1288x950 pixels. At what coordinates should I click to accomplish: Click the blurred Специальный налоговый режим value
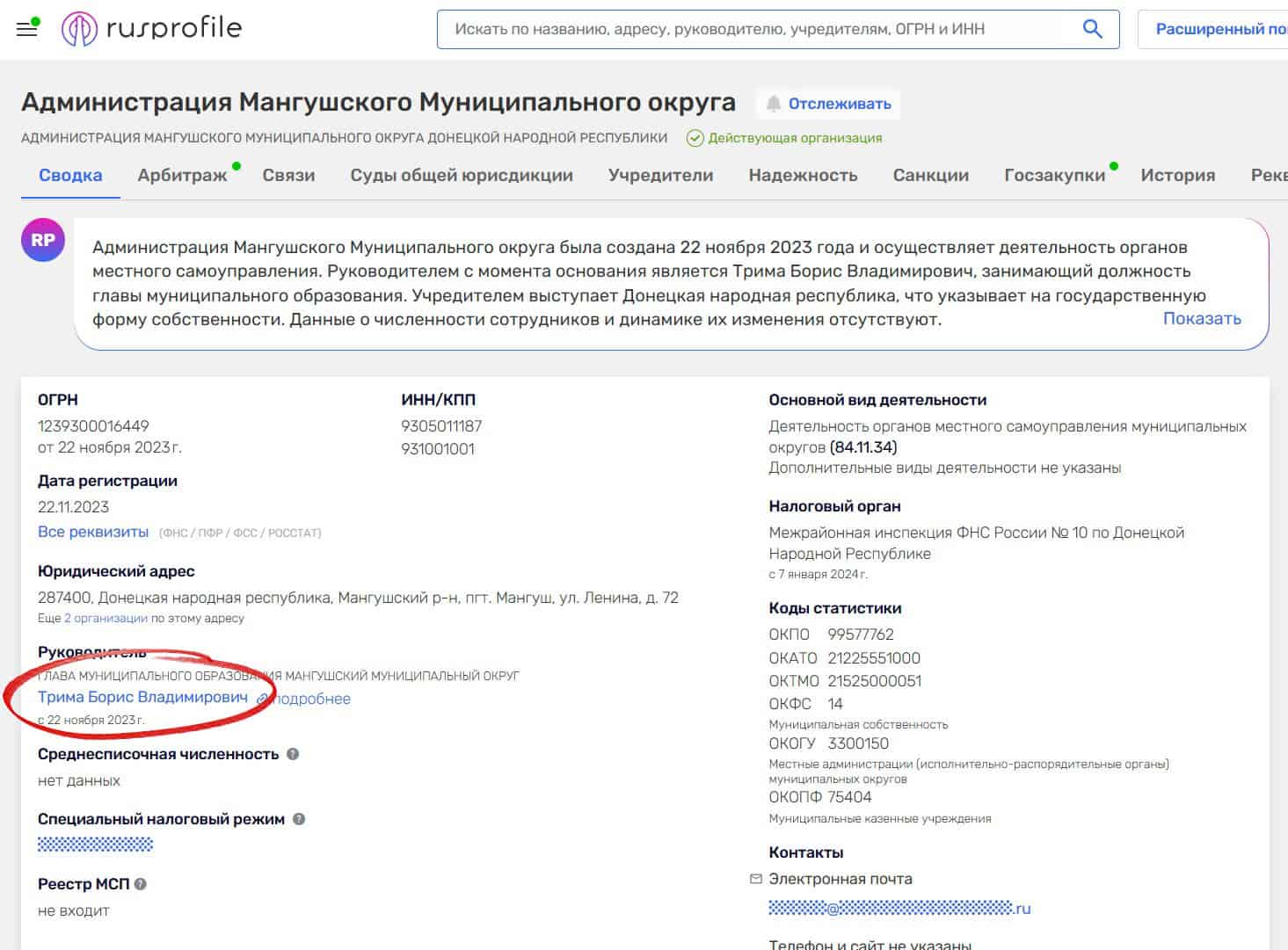pos(95,845)
